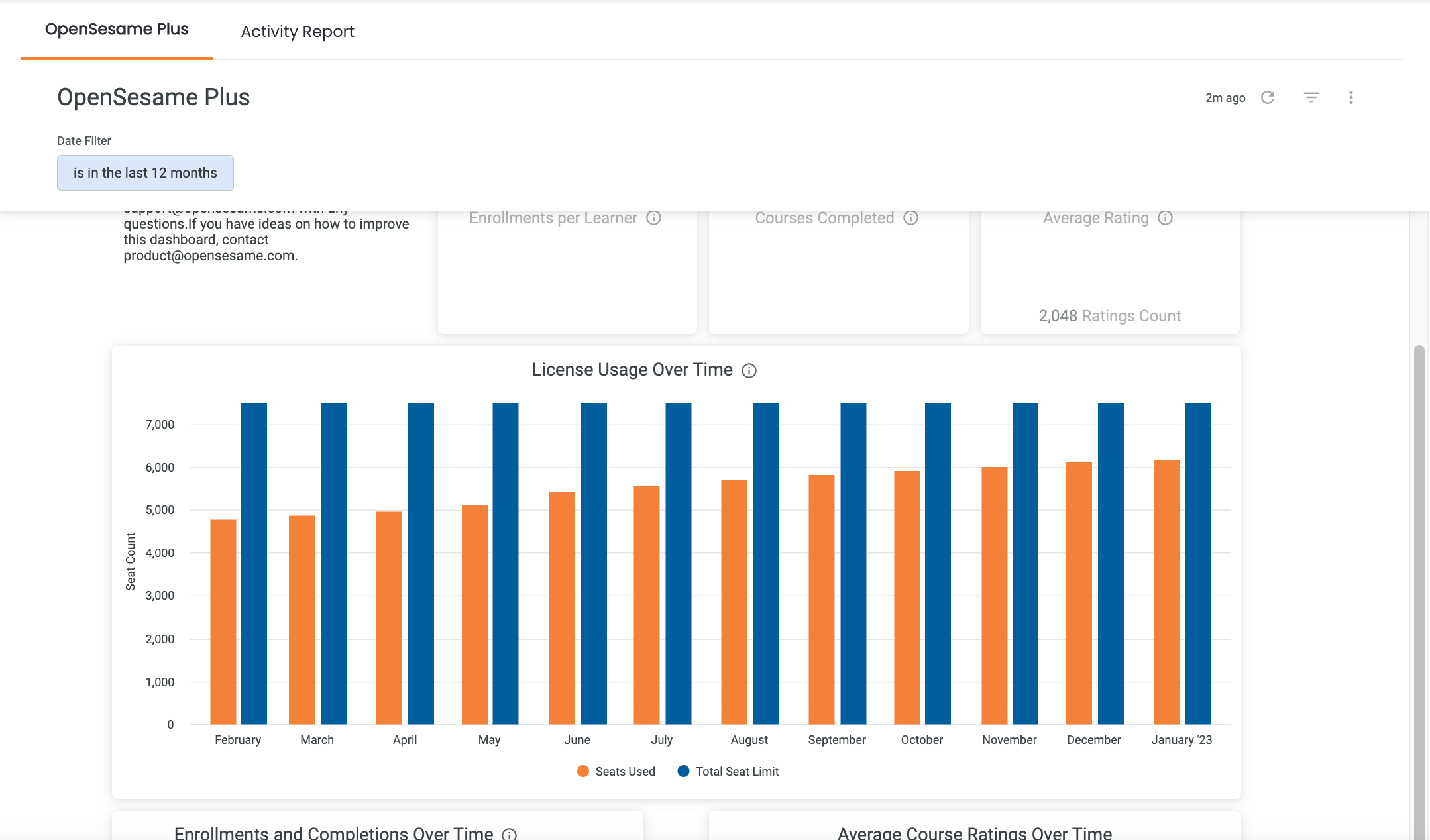Select April Total Seat Limit blue bar
Screen dimensions: 1430x840
pyautogui.click(x=421, y=564)
